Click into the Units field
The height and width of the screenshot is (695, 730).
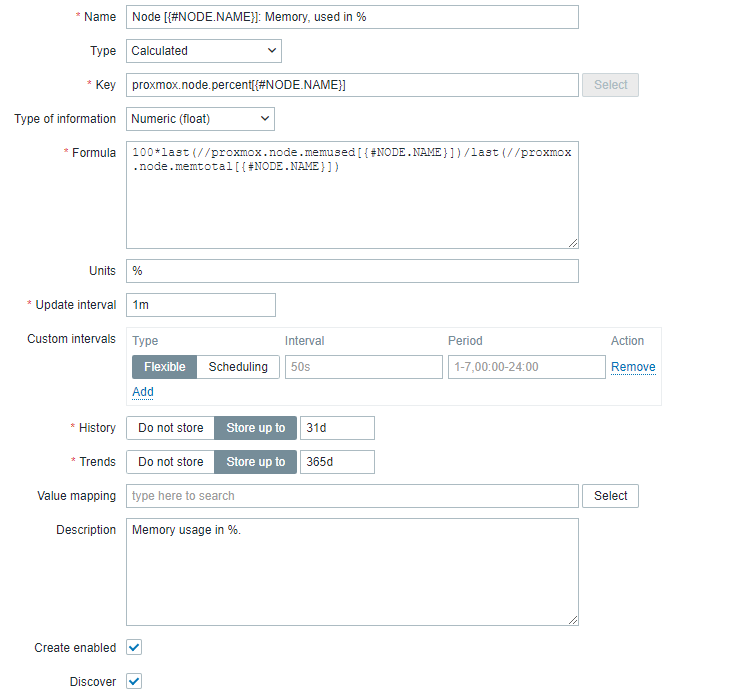point(352,271)
